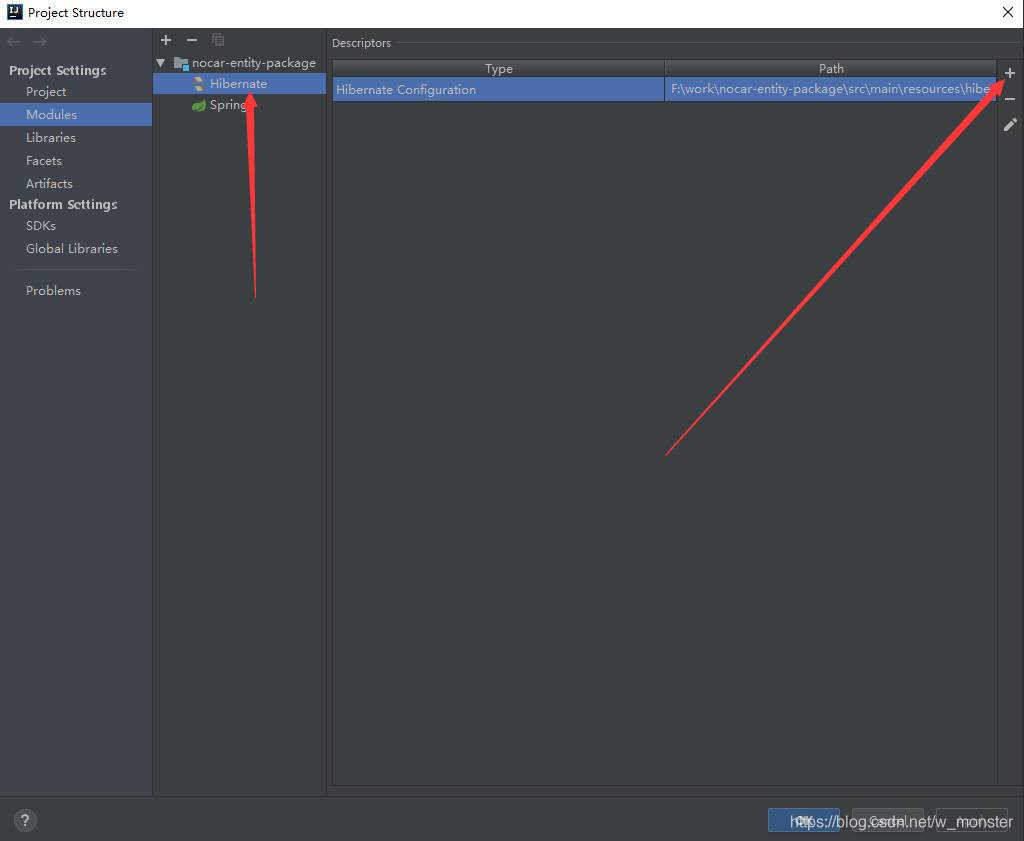Select the Hibernate Configuration type cell
Viewport: 1024px width, 841px height.
tap(498, 89)
